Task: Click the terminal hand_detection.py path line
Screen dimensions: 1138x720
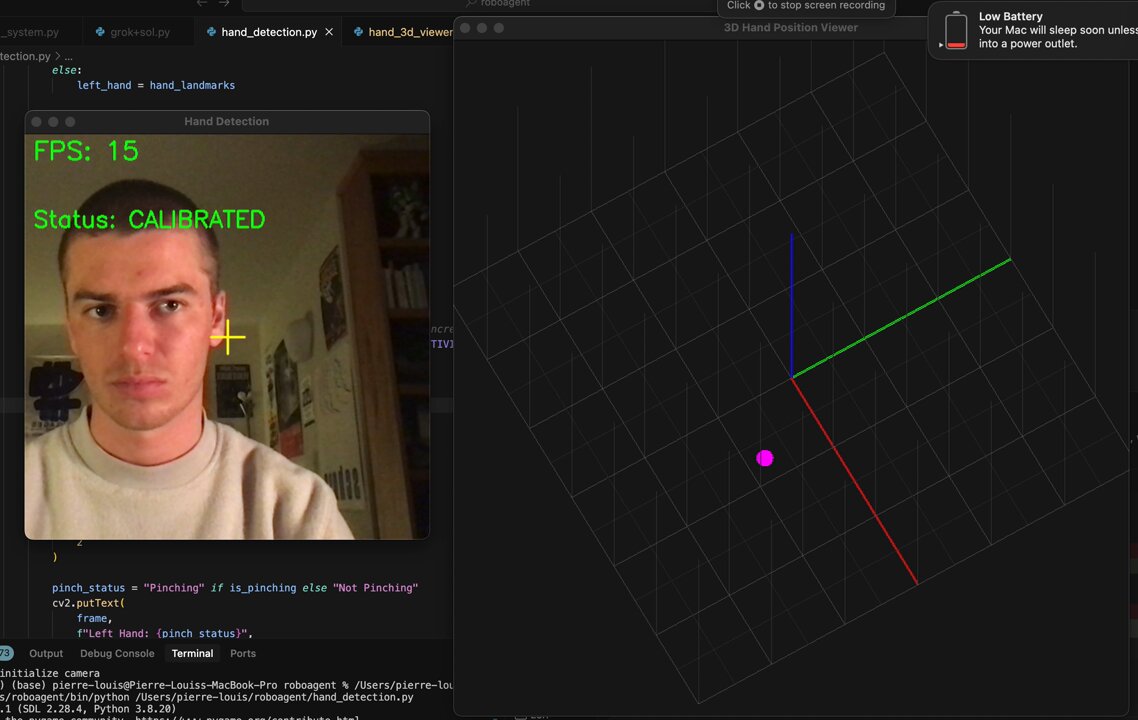Action: (207, 697)
